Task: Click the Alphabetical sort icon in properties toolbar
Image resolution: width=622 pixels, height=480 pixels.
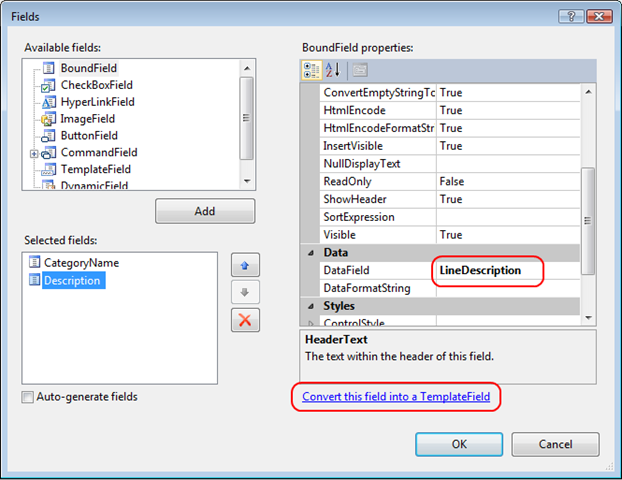Action: coord(335,69)
